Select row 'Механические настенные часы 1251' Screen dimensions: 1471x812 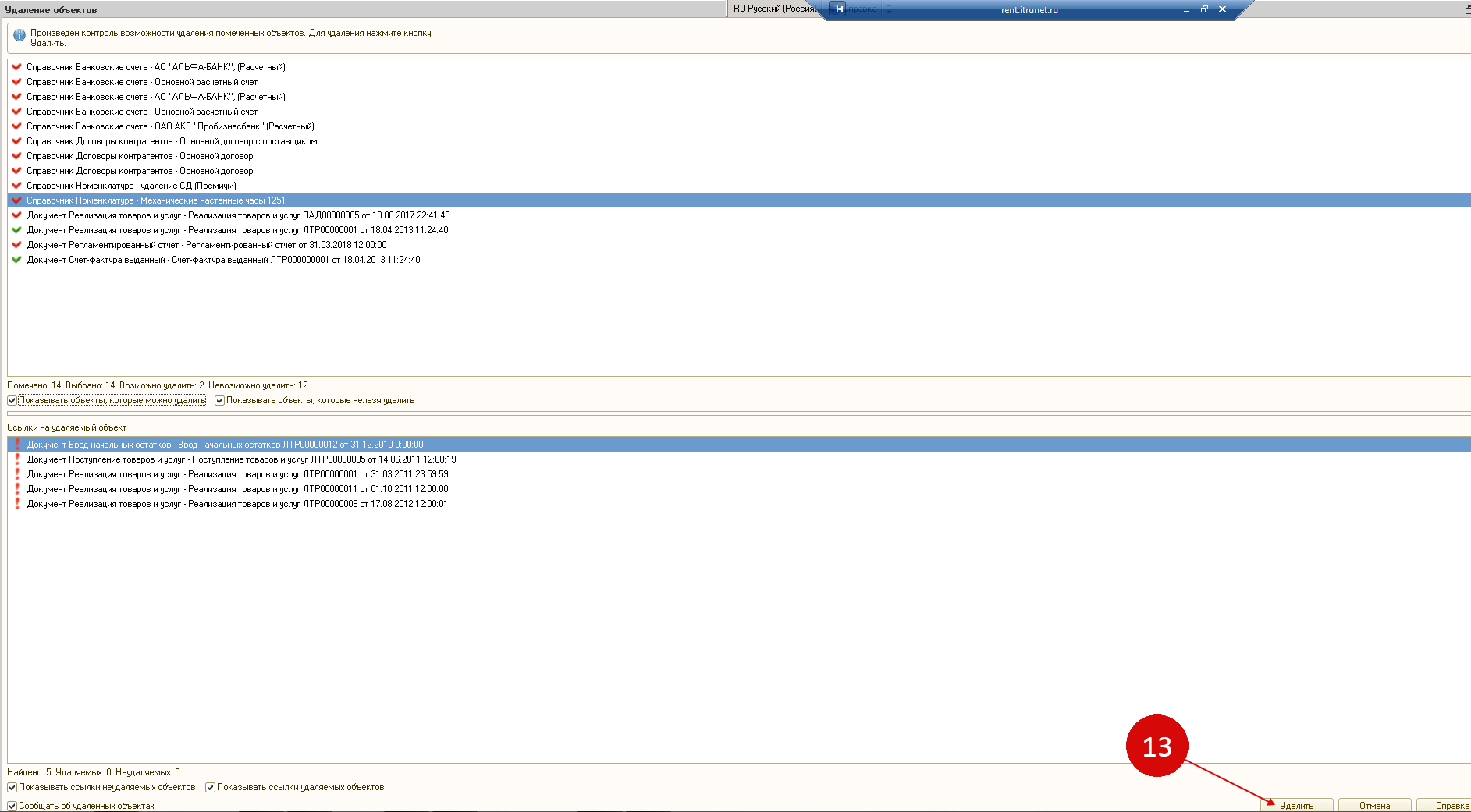coord(739,200)
